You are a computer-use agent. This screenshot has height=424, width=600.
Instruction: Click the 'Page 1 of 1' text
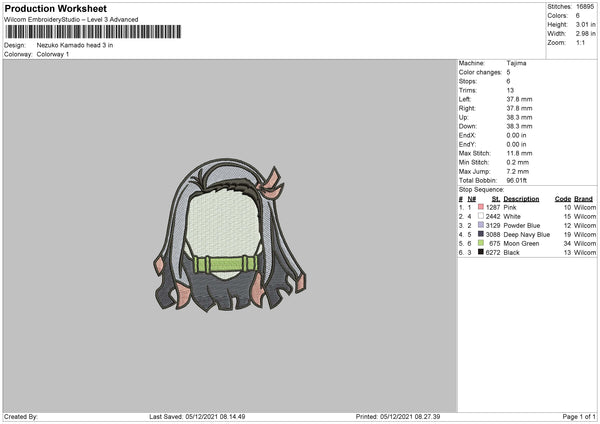pos(579,417)
